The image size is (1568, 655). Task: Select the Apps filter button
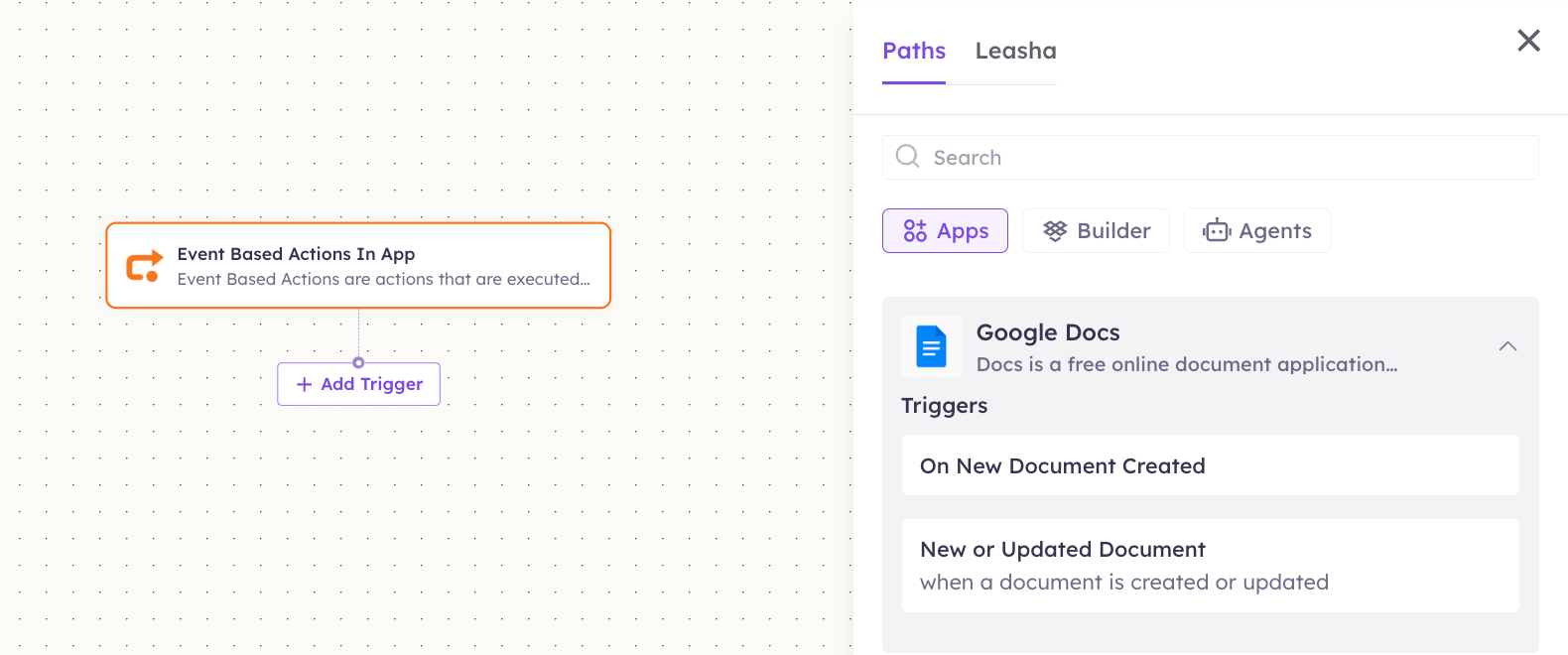tap(945, 231)
